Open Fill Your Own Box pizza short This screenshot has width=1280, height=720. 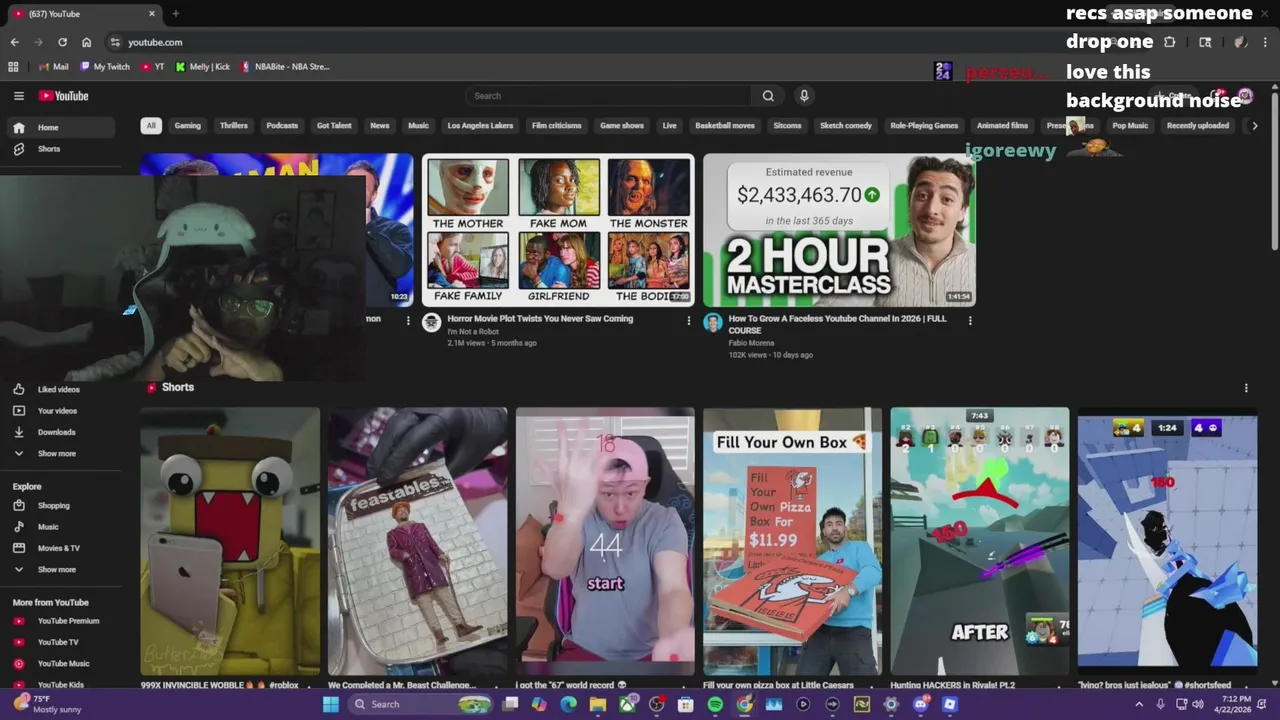(x=792, y=541)
